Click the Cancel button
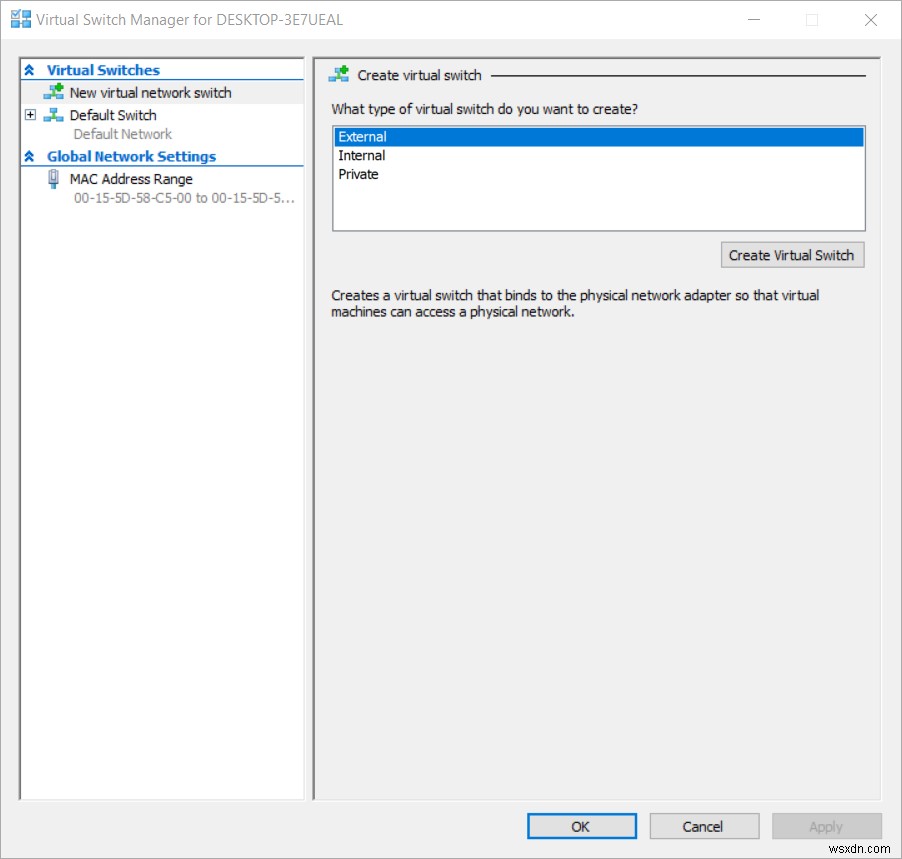This screenshot has height=859, width=902. point(704,826)
